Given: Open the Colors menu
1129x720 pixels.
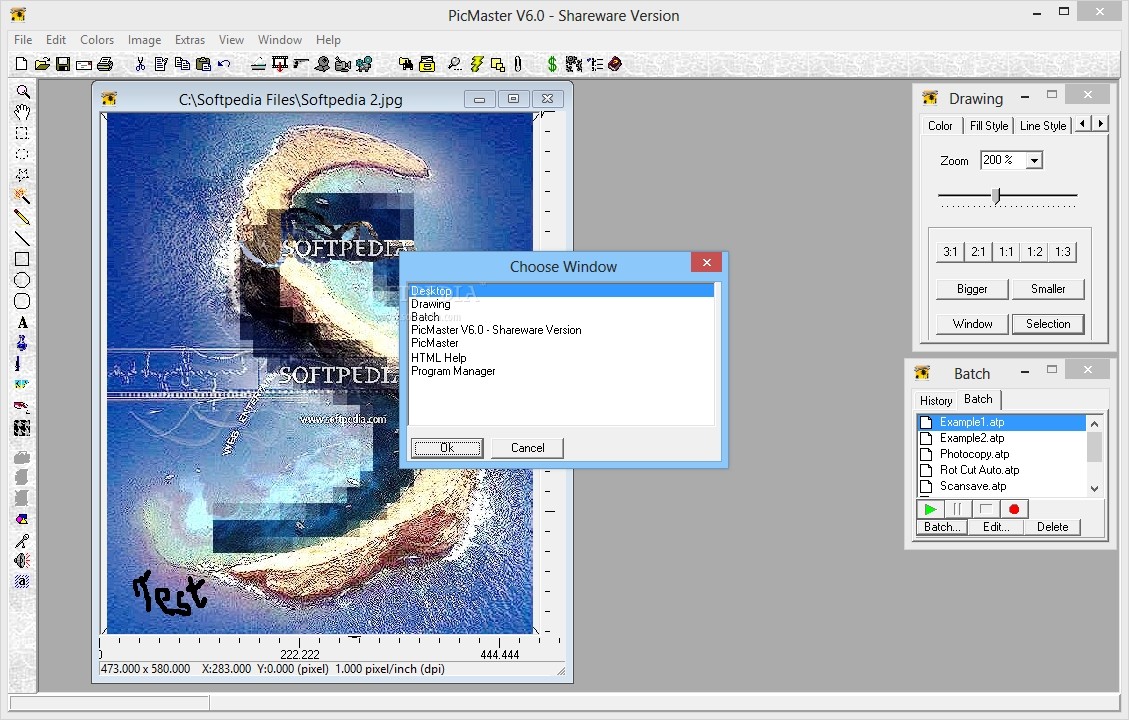Looking at the screenshot, I should (96, 40).
